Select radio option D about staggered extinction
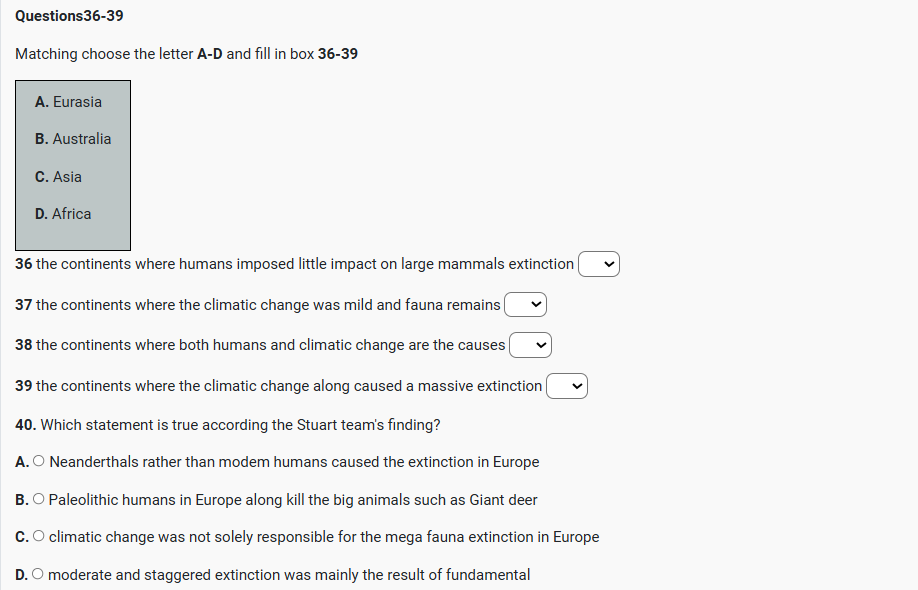Image resolution: width=918 pixels, height=590 pixels. tap(39, 575)
